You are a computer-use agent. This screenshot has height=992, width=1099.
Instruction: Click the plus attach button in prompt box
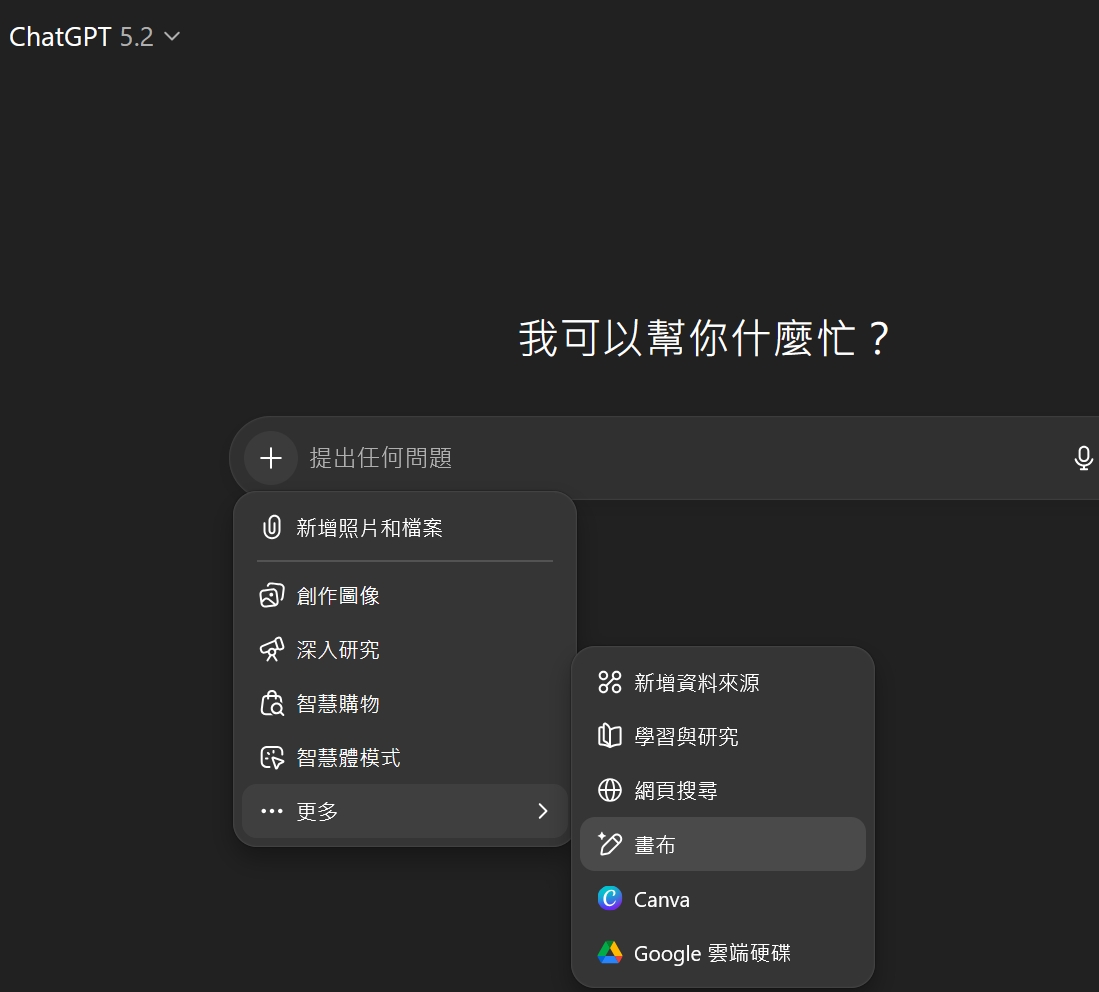coord(271,458)
